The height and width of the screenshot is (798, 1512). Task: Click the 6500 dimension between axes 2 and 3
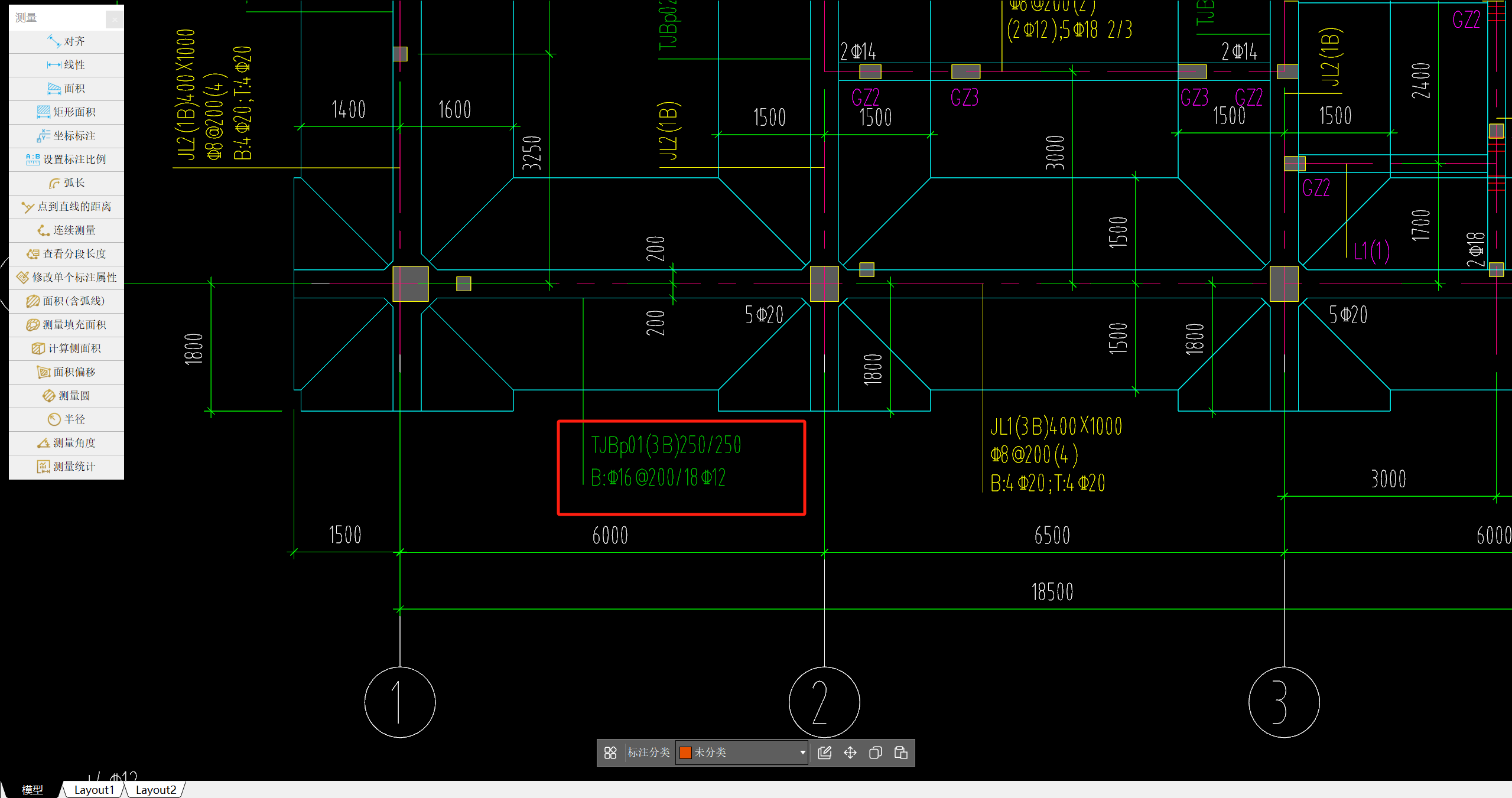(1052, 536)
